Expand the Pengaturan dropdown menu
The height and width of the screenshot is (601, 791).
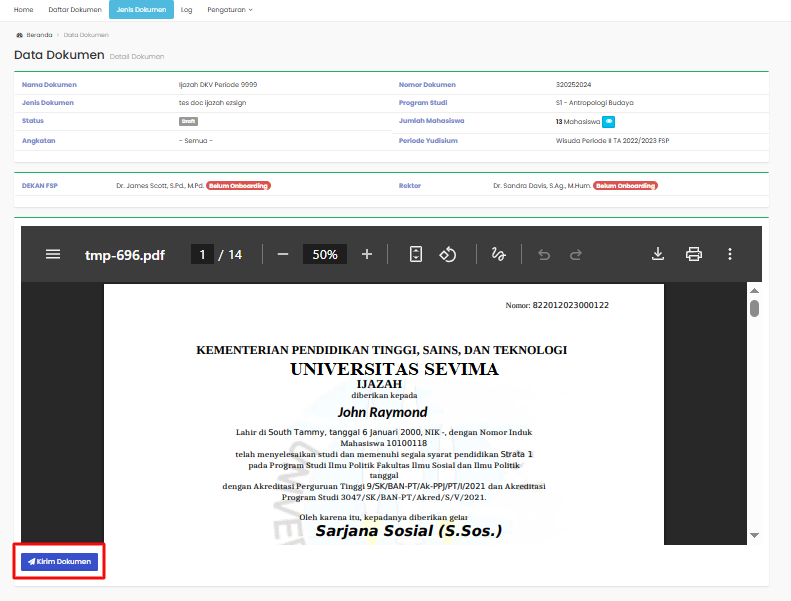point(230,9)
